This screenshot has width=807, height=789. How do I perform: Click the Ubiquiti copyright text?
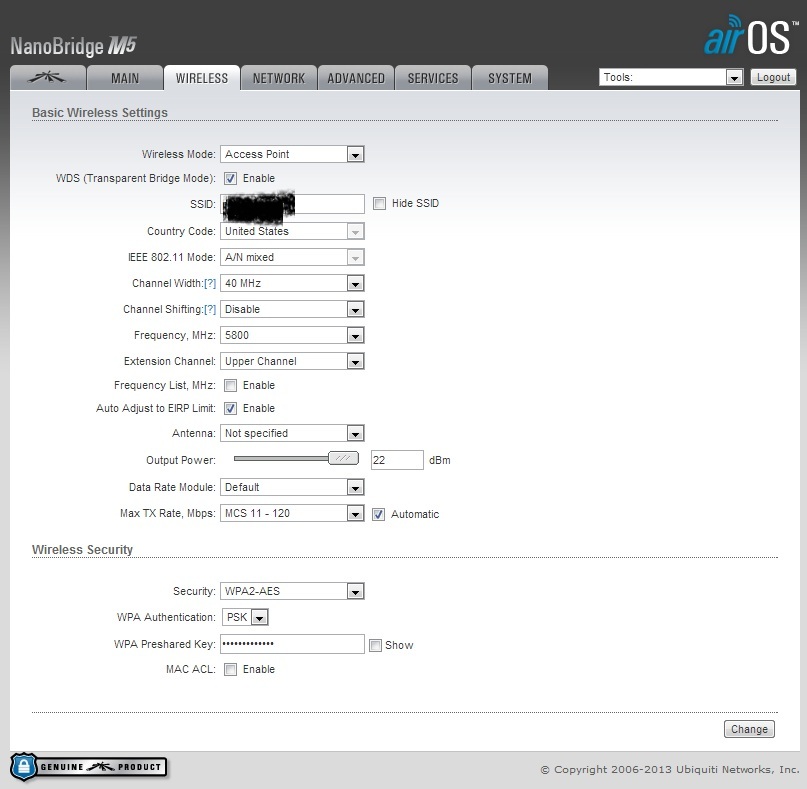(670, 769)
